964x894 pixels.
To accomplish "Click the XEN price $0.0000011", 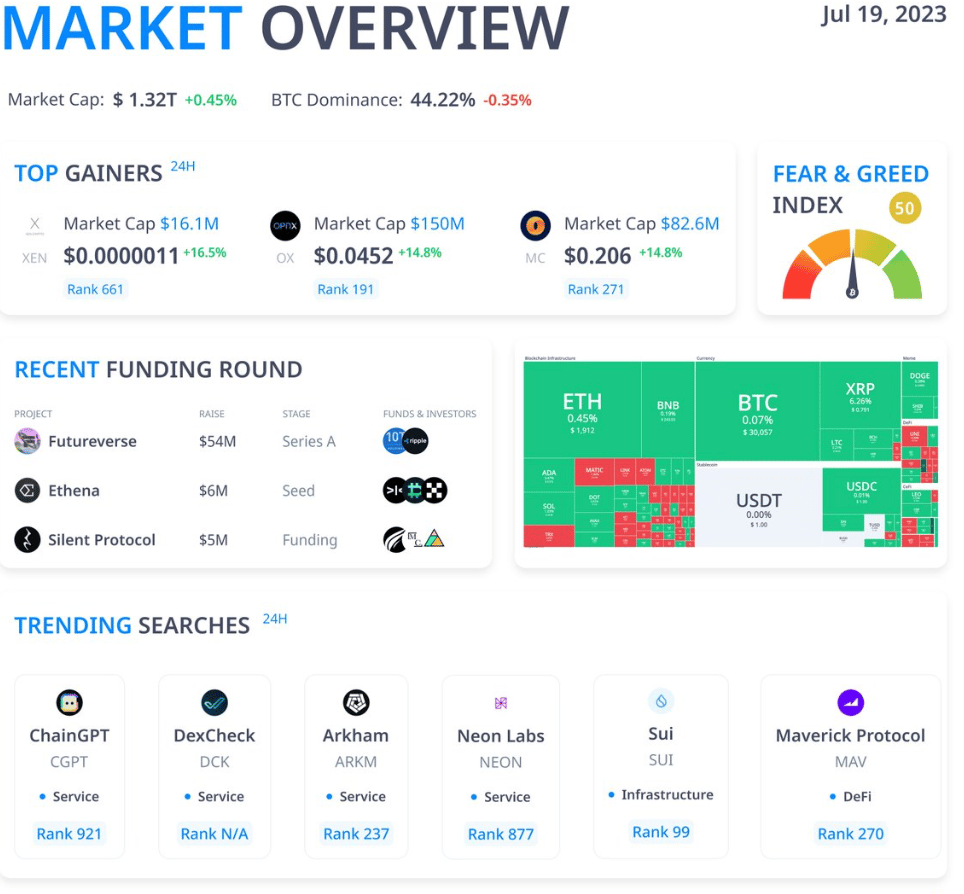I will point(121,256).
